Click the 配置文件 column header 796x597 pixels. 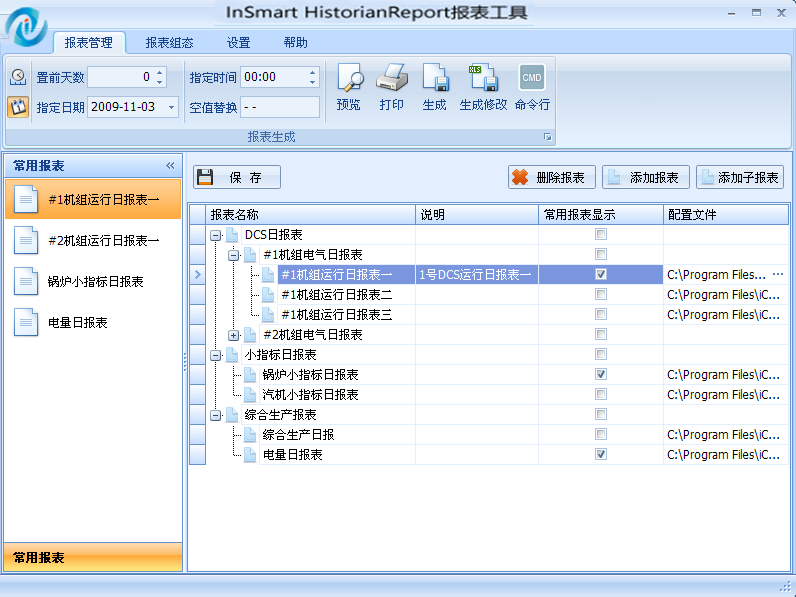(726, 215)
